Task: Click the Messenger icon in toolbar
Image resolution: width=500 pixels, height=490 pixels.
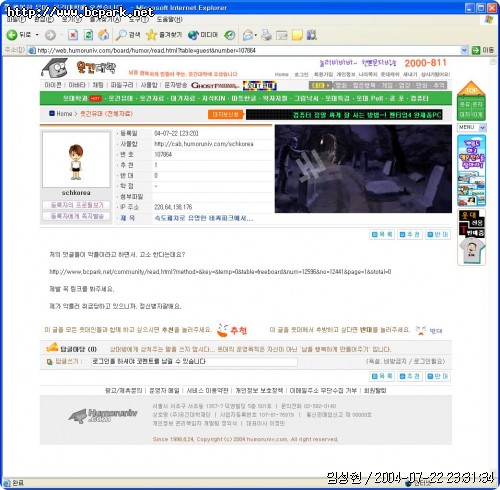Action: [311, 35]
